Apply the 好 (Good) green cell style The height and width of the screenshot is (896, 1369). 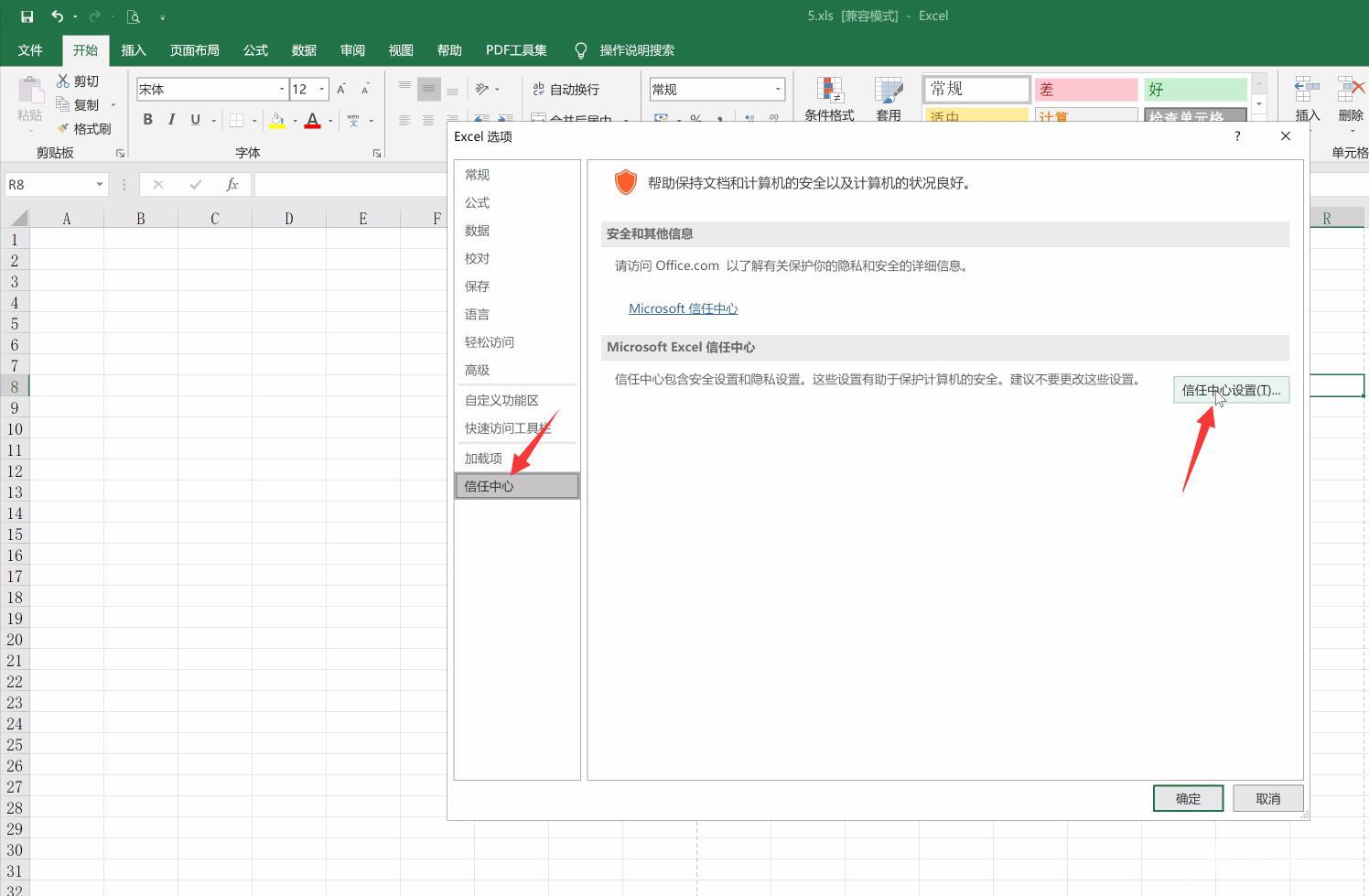coord(1195,89)
